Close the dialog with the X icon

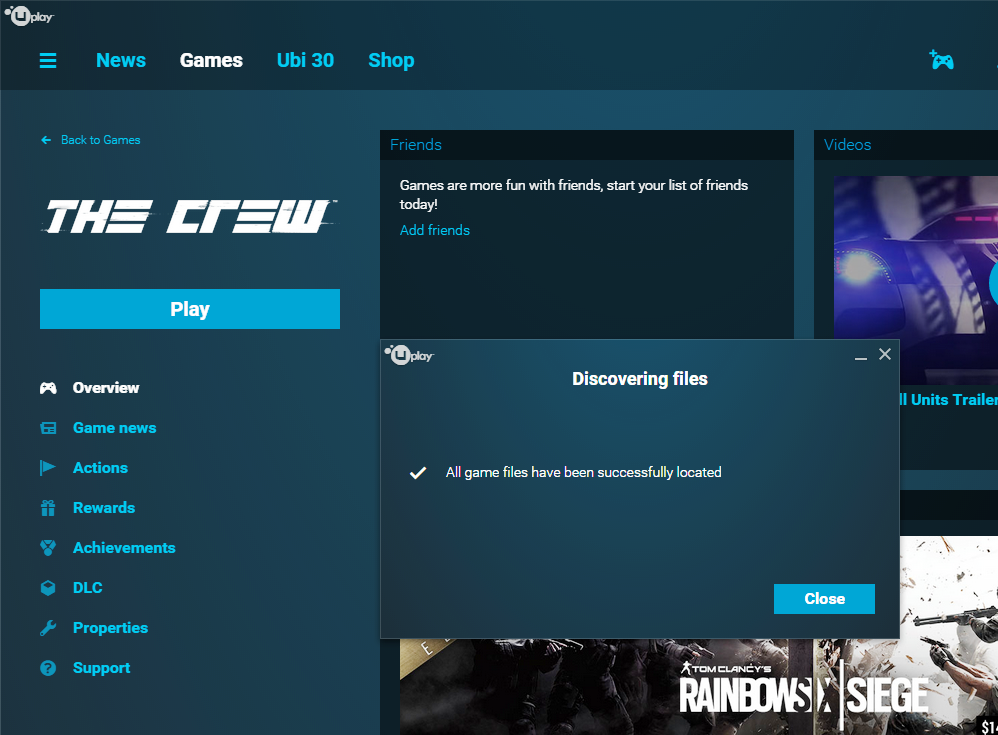[885, 354]
